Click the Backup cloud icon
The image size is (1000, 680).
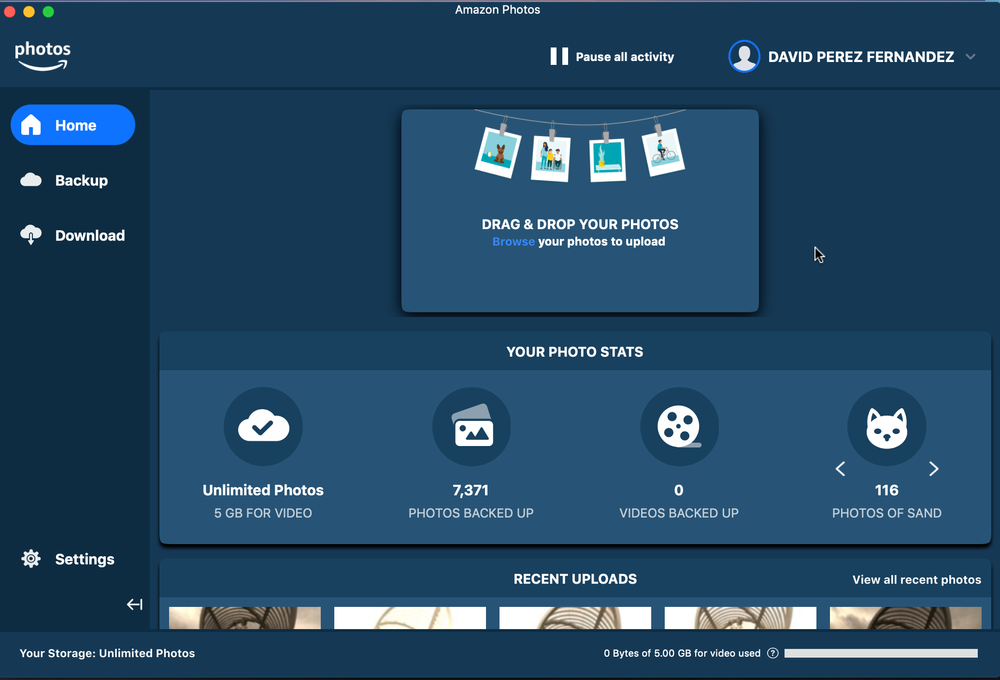tap(31, 180)
